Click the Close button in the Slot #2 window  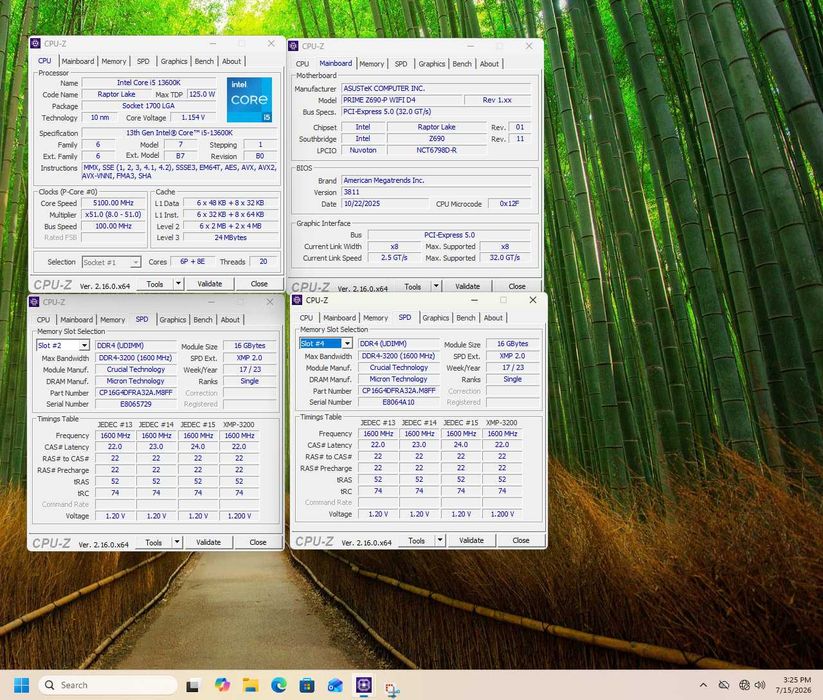[258, 542]
